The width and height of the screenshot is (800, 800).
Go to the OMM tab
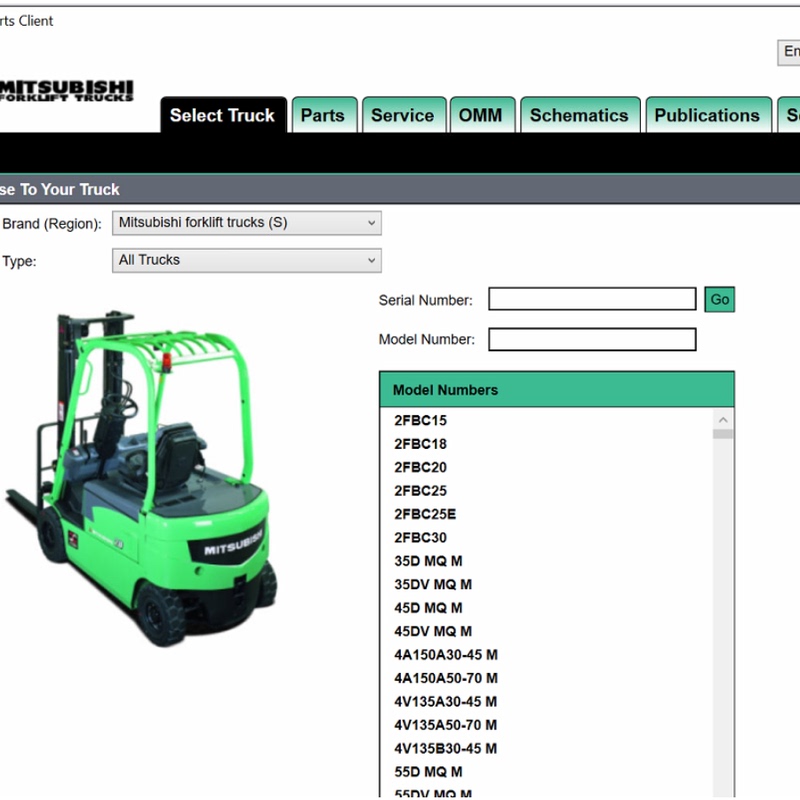pyautogui.click(x=482, y=115)
